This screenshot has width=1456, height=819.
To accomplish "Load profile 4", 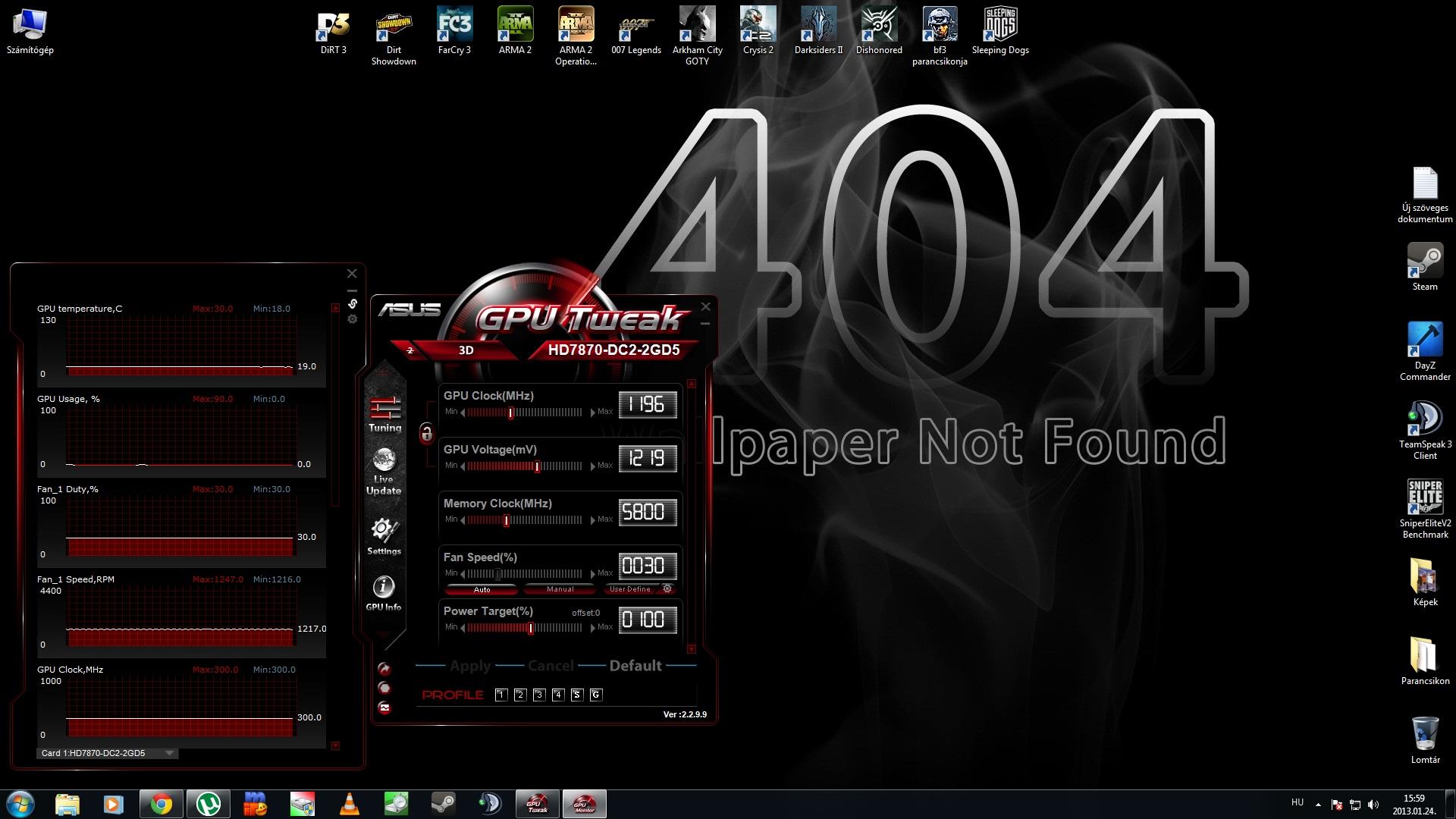I will (x=558, y=695).
